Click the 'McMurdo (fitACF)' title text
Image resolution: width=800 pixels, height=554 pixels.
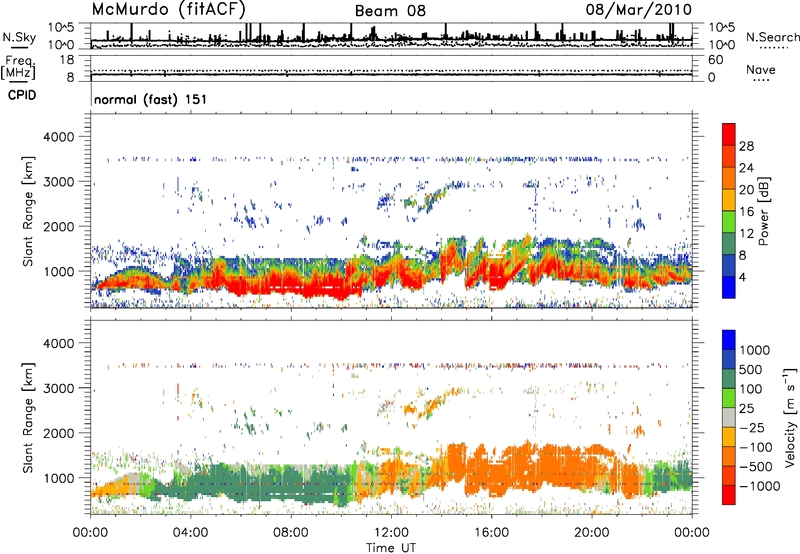168,9
